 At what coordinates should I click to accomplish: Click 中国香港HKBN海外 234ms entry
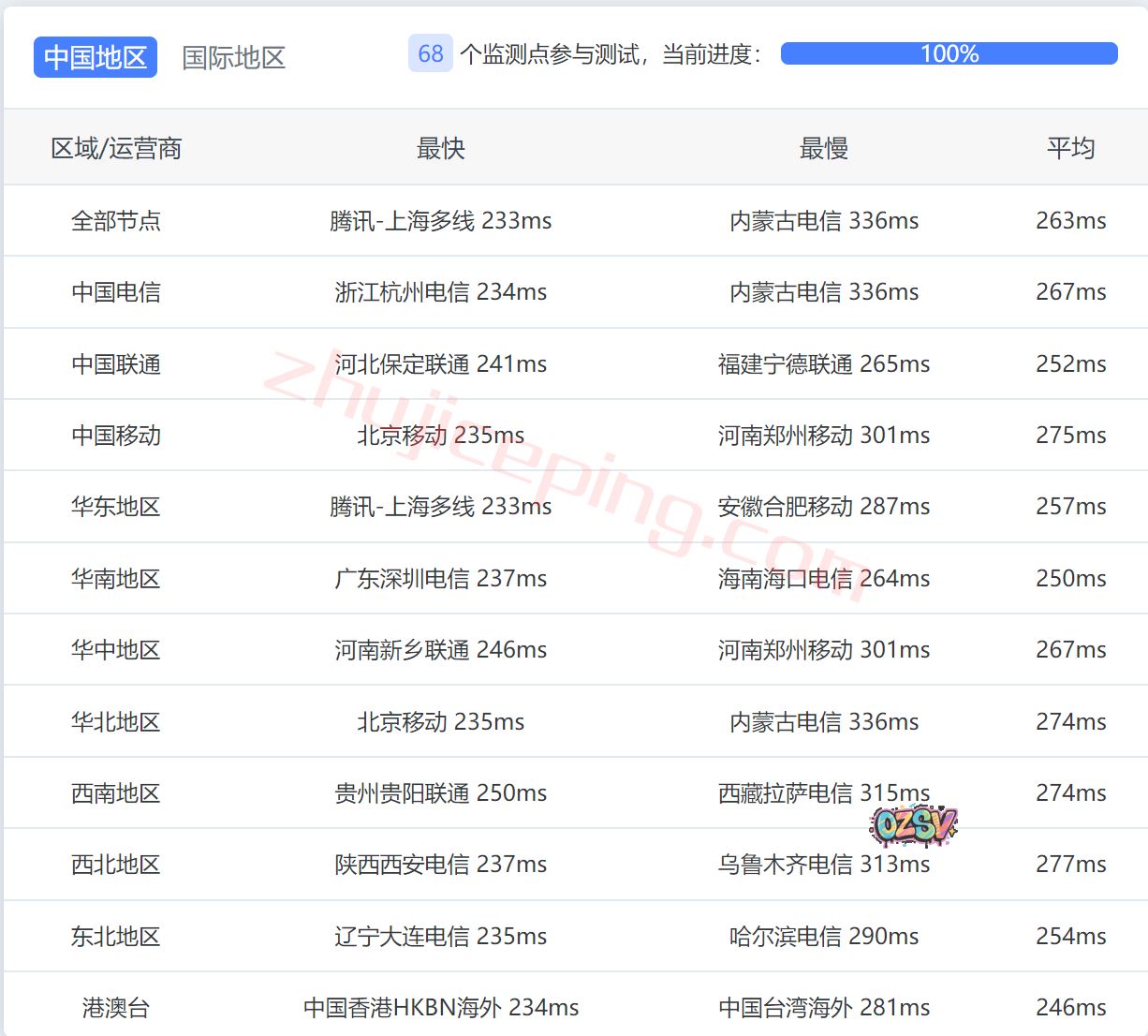(x=440, y=1008)
